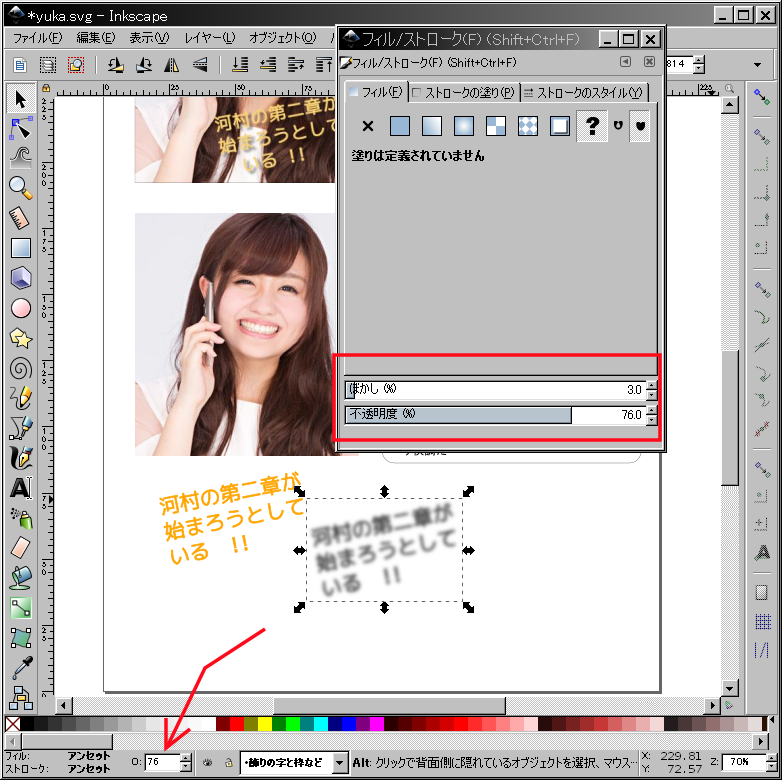Screen dimensions: 782x780
Task: Adjust the ぼかし blur slider
Action: click(x=495, y=390)
